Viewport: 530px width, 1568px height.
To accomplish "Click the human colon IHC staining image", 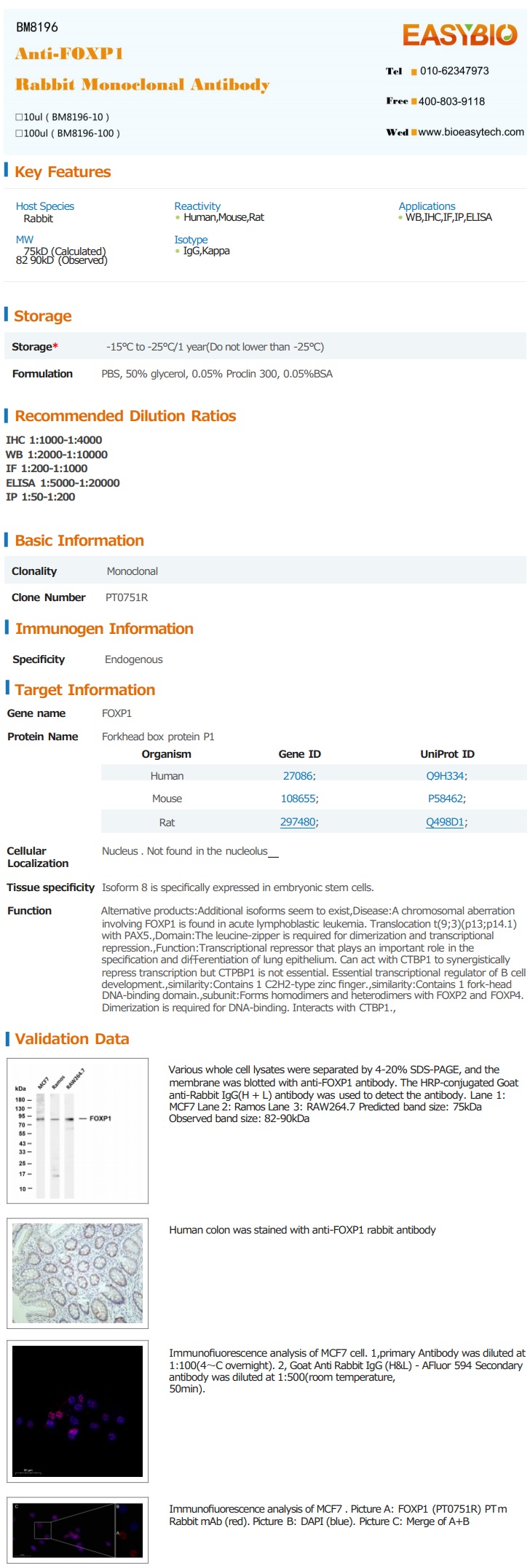I will tap(77, 1273).
